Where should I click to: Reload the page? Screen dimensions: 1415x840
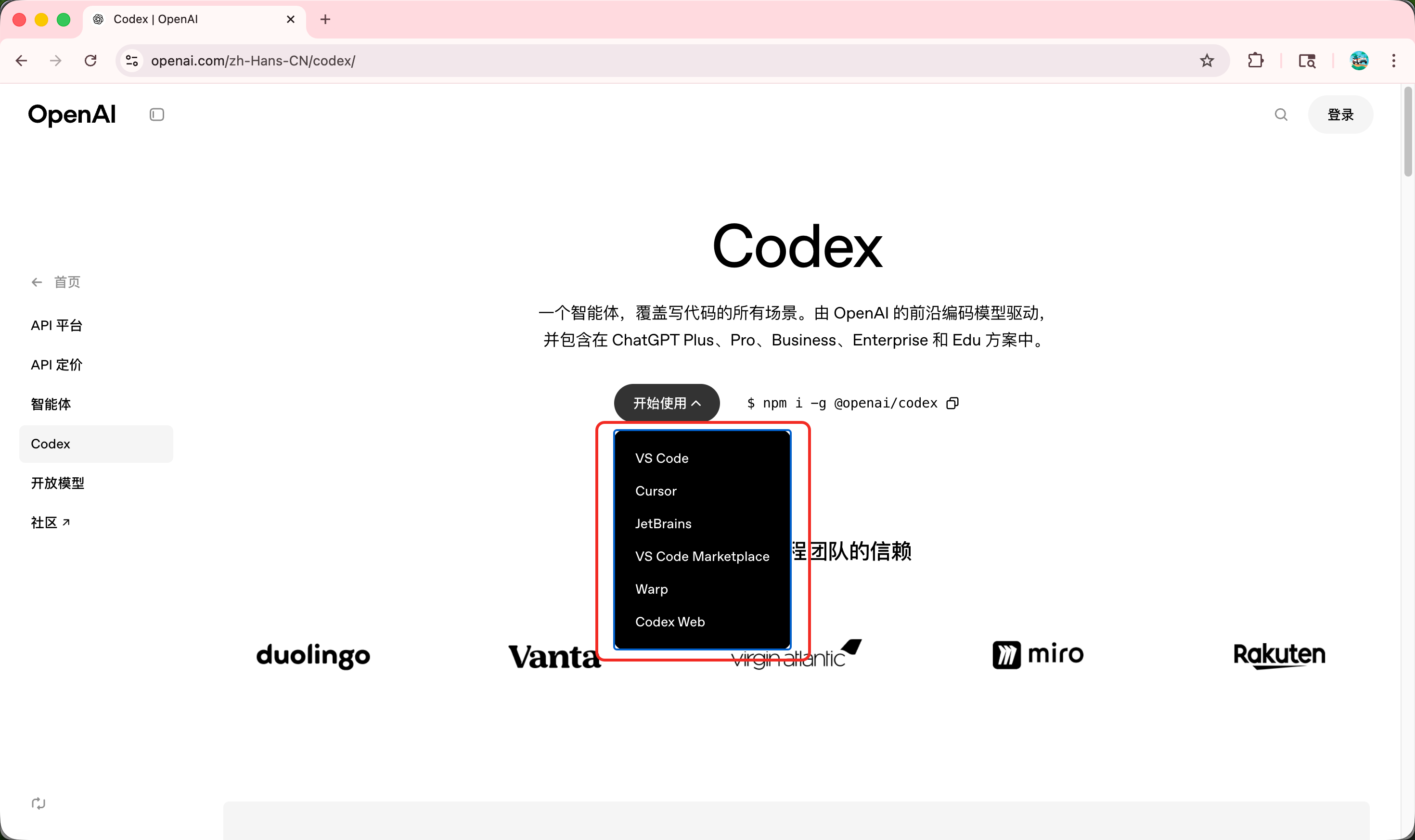[90, 61]
